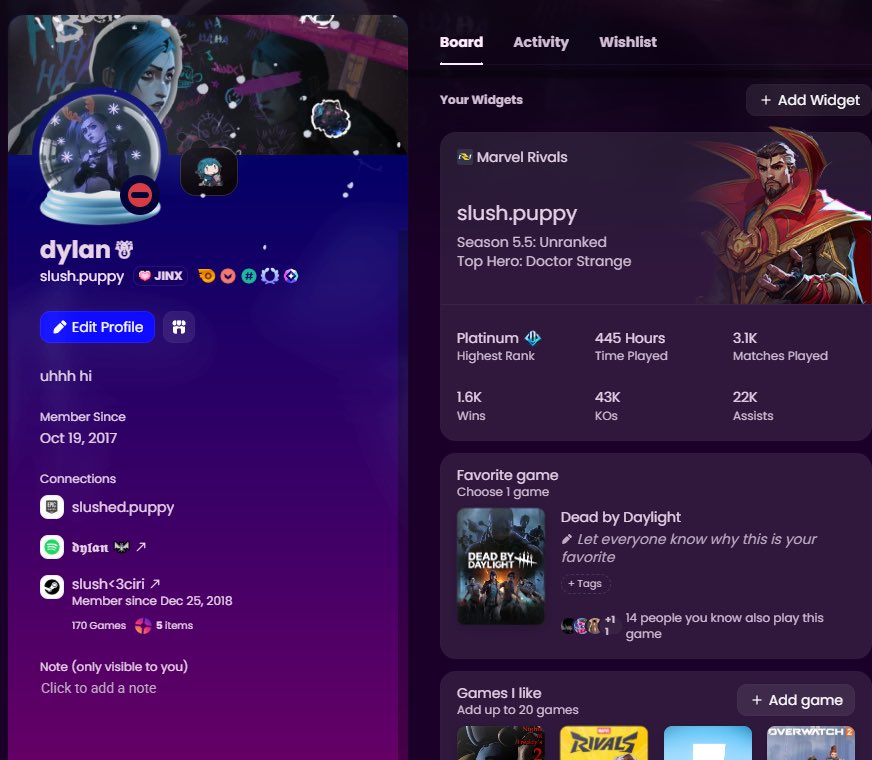Click the 3.1K Matches Played stat
Screen dimensions: 872x760
click(780, 346)
